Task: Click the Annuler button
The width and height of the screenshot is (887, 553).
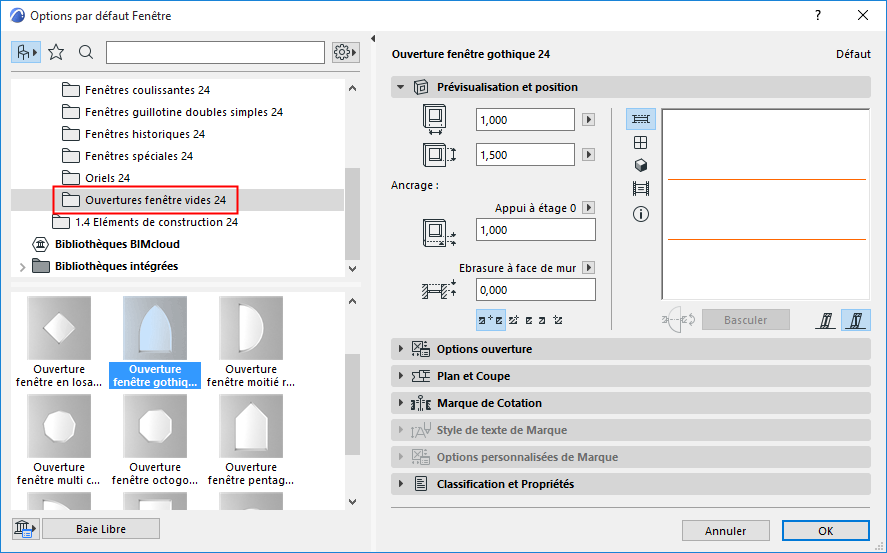Action: [x=725, y=531]
